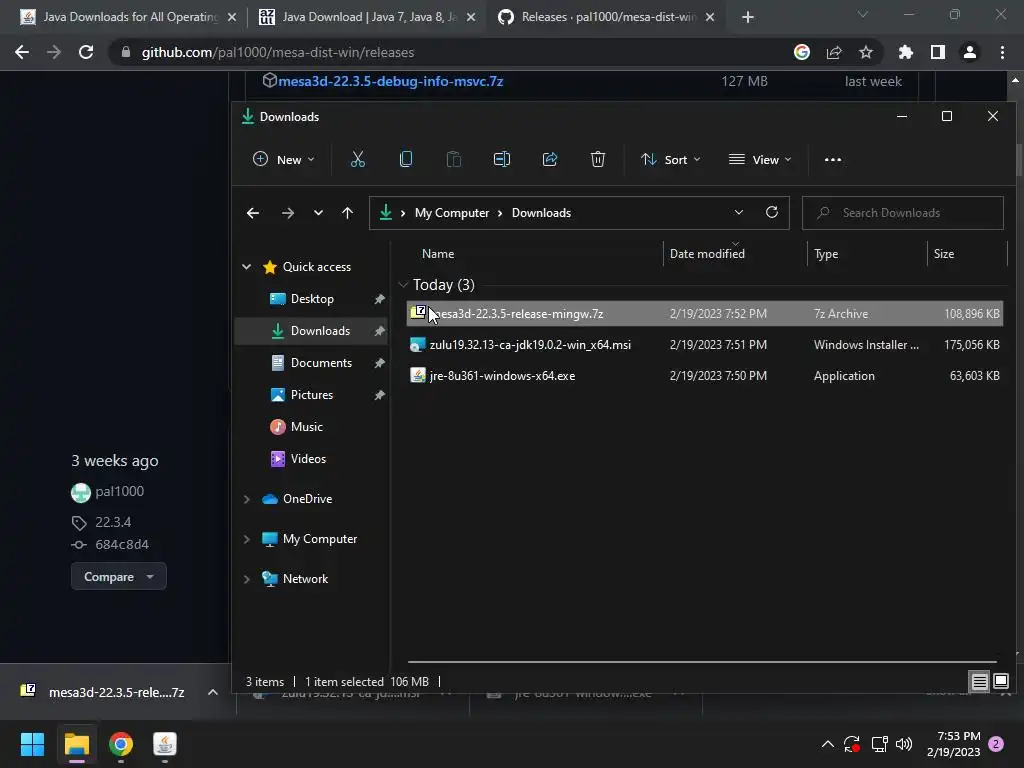Go back in File Explorer navigation
Screen dimensions: 1024x768
pyautogui.click(x=253, y=213)
